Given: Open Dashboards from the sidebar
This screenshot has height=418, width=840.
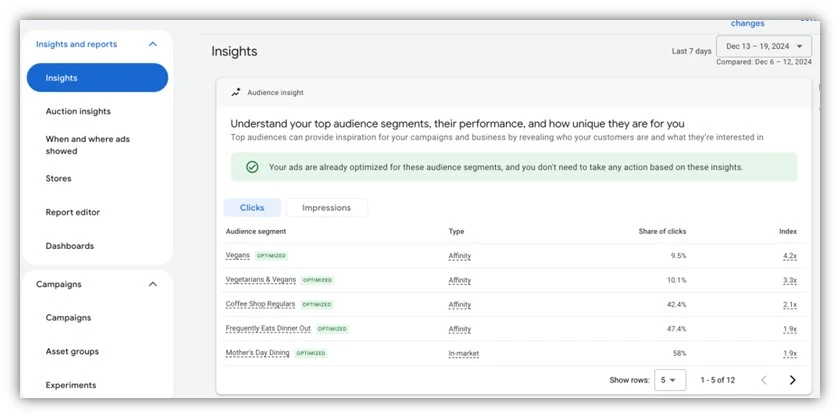Looking at the screenshot, I should (x=70, y=246).
